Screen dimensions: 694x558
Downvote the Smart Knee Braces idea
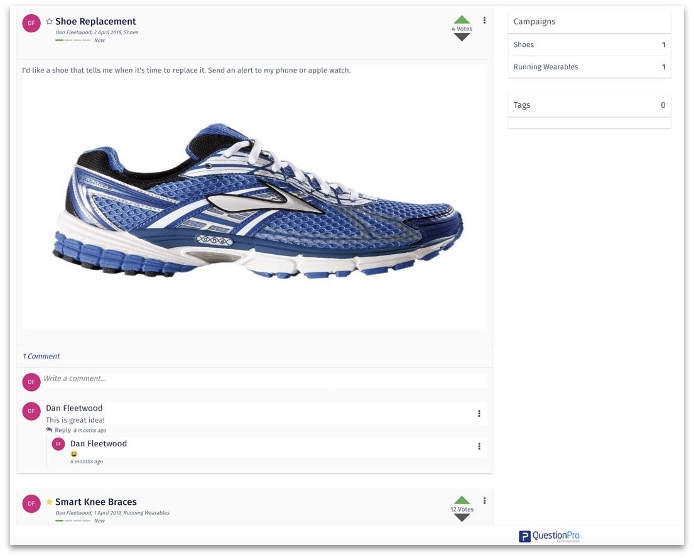coord(462,517)
